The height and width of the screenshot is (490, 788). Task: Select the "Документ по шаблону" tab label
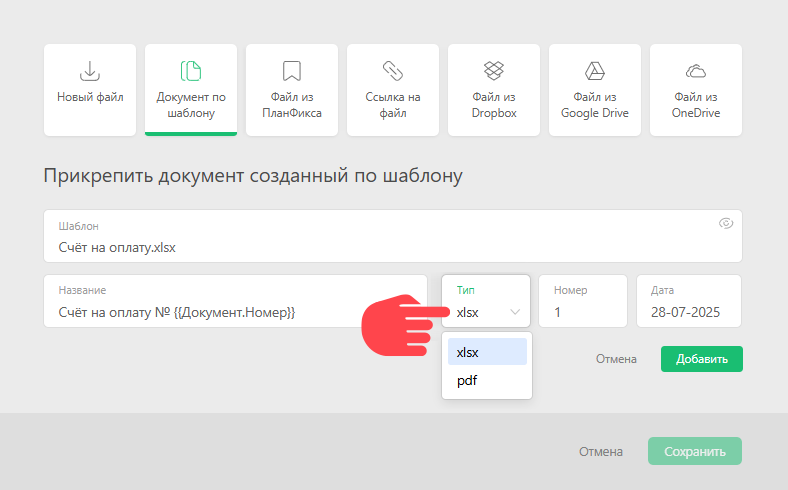pos(191,105)
